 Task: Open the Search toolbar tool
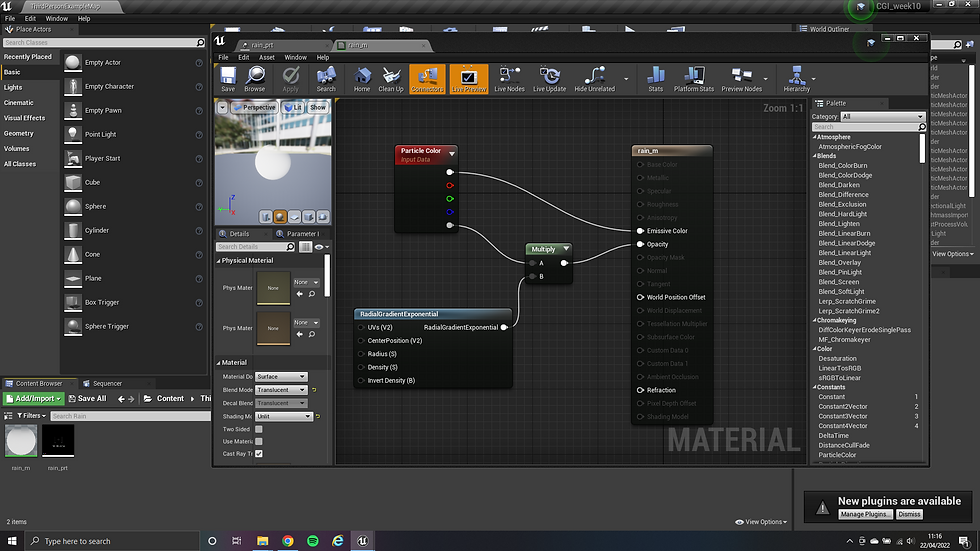326,79
